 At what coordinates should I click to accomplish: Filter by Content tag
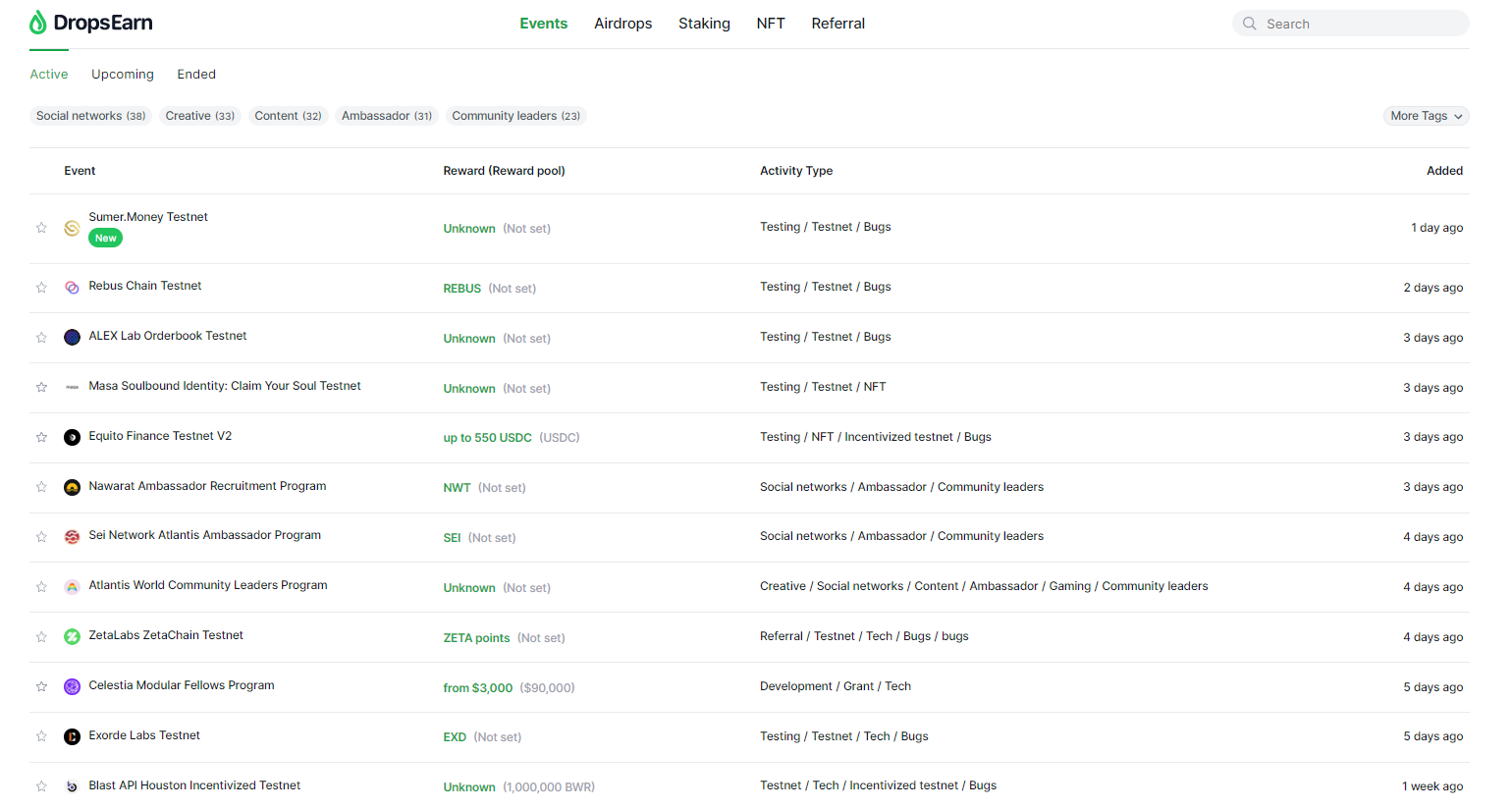pyautogui.click(x=289, y=116)
